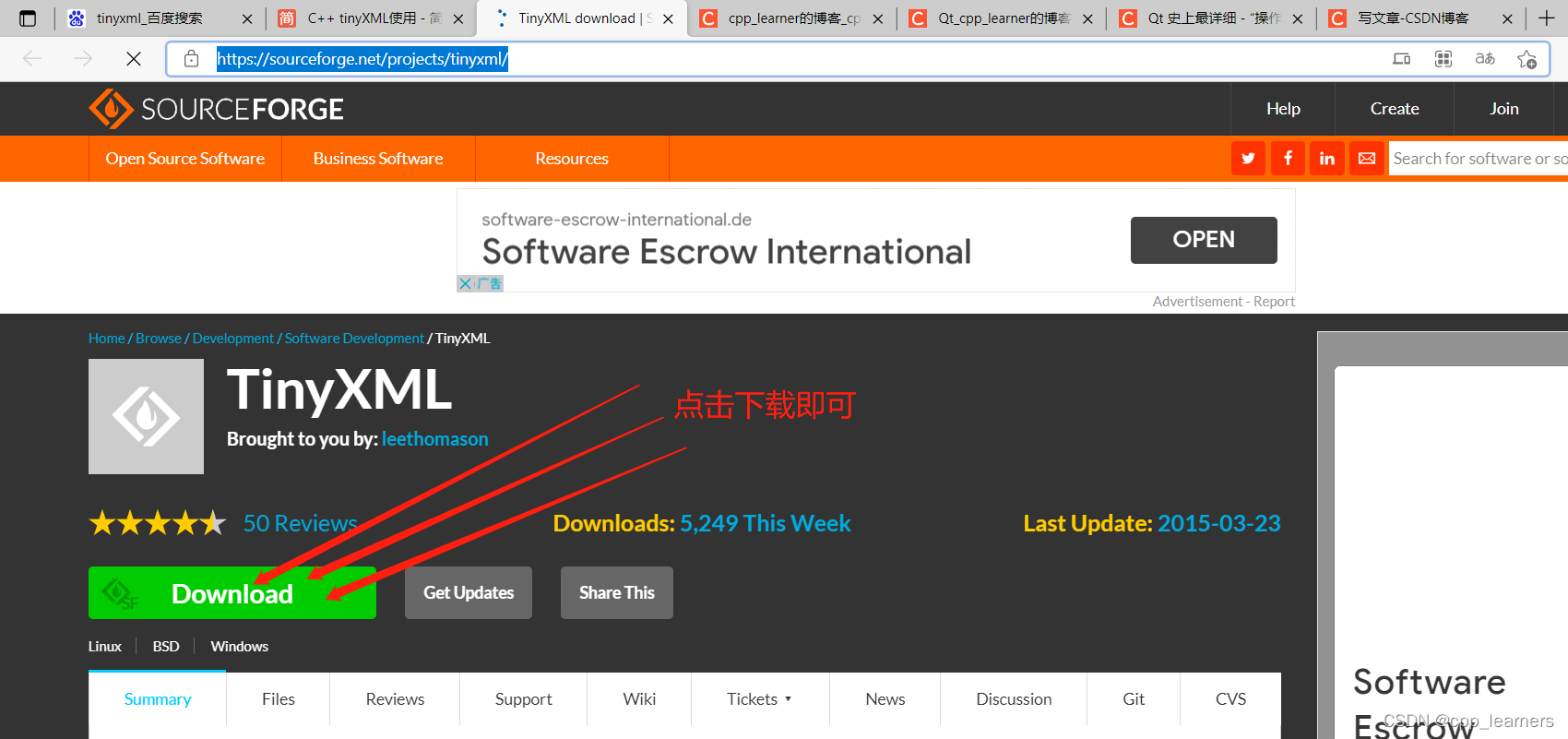
Task: Select the Git tab
Action: click(1134, 699)
